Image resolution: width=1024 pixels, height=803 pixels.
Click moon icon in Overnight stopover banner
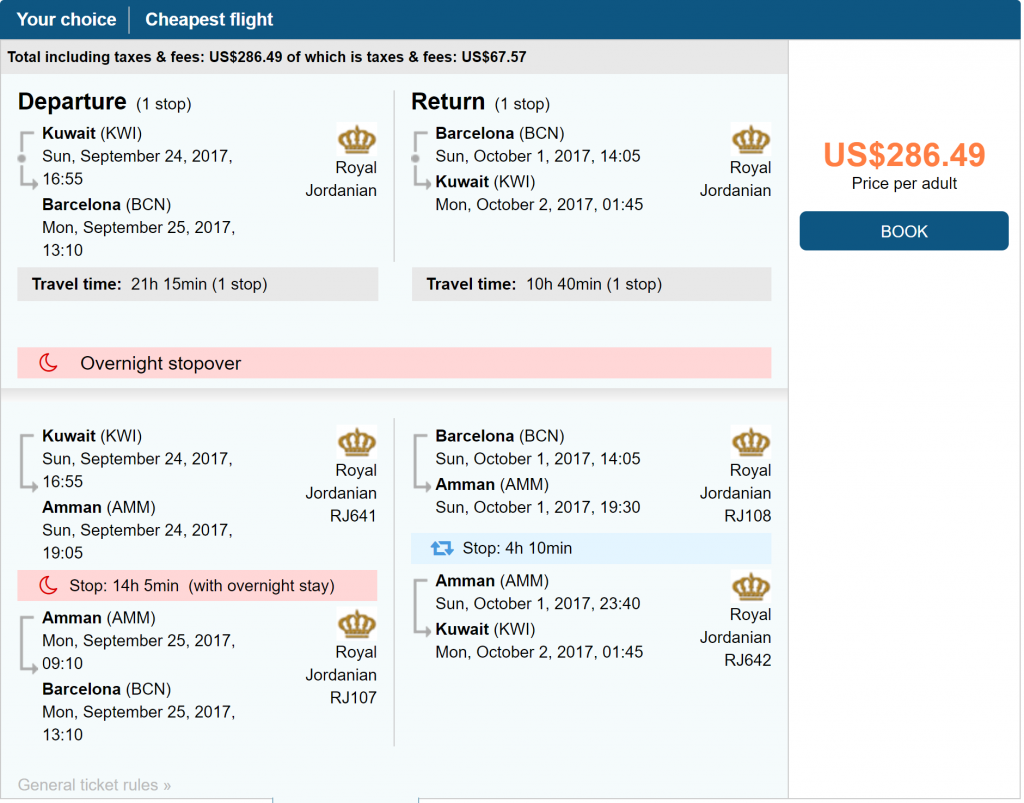point(49,363)
